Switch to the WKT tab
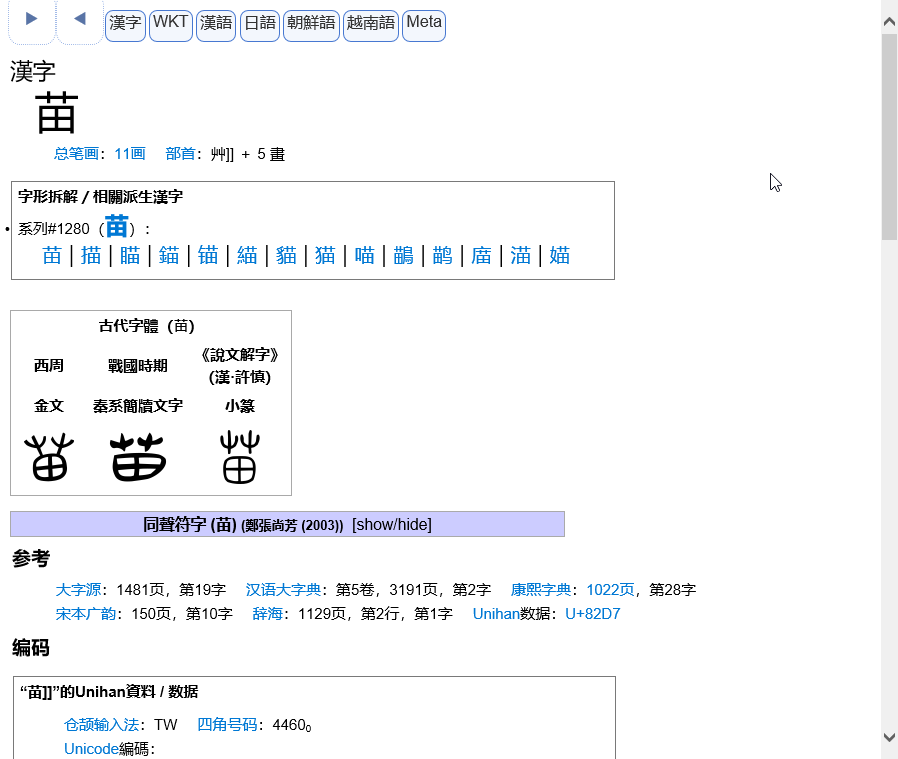This screenshot has width=898, height=759. coord(170,24)
